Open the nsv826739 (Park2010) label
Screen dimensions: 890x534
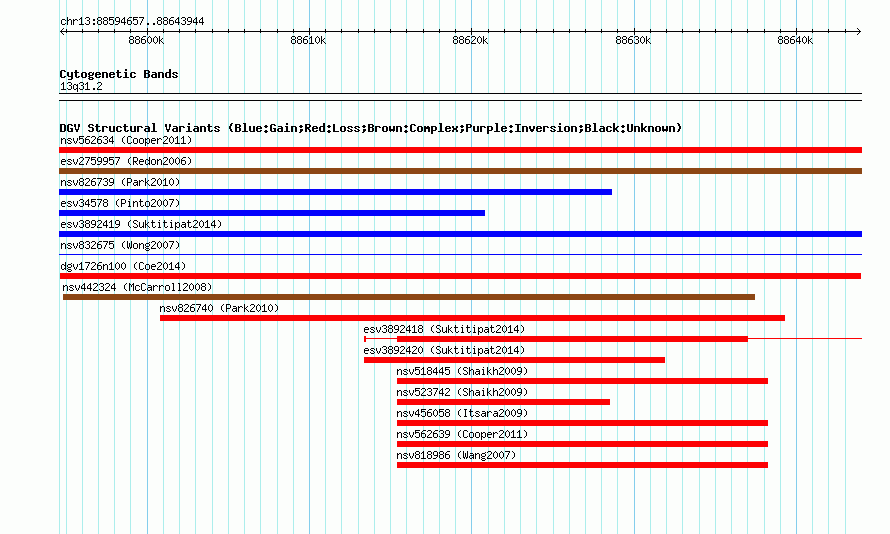coord(120,182)
